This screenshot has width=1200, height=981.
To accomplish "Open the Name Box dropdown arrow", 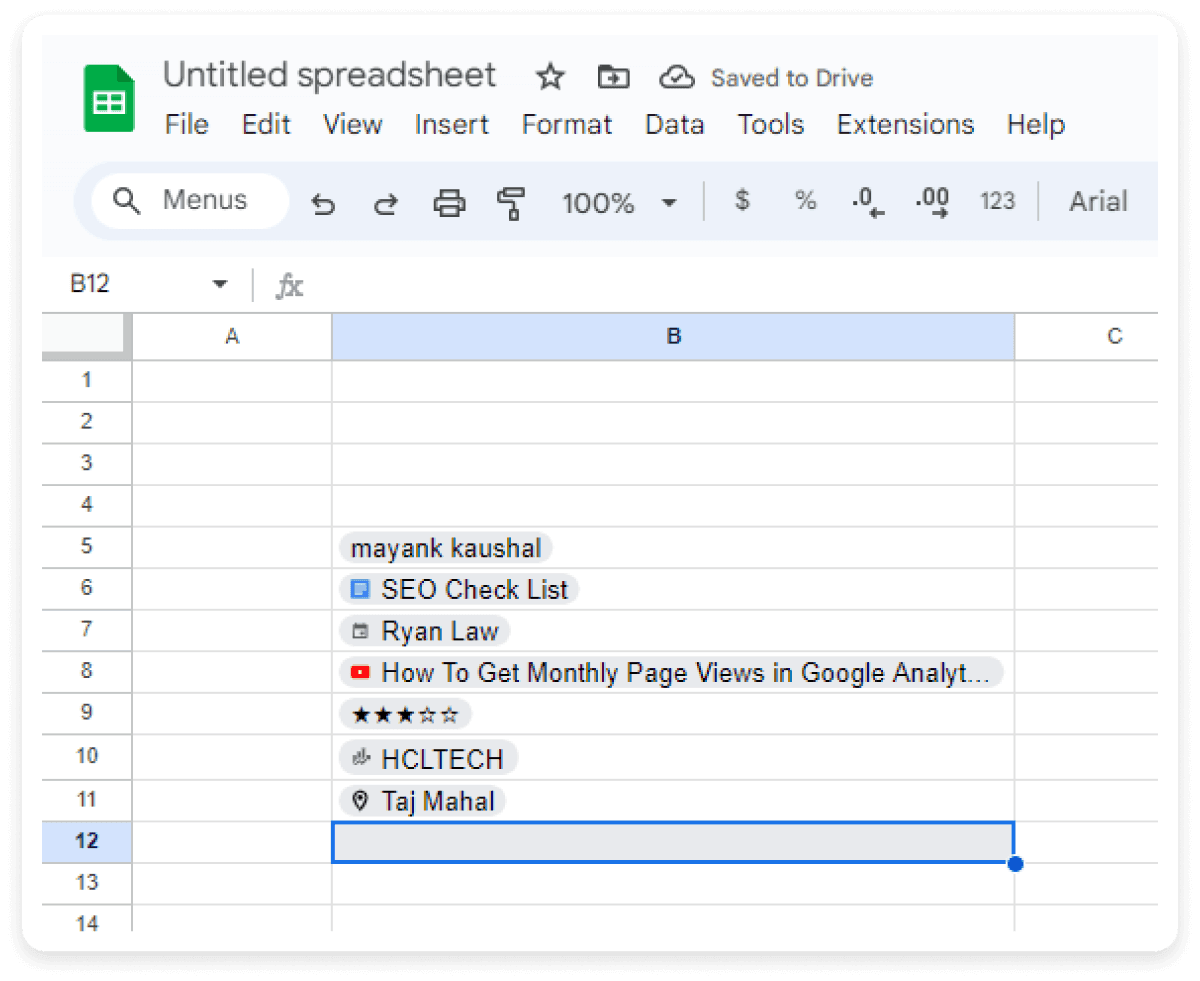I will (219, 284).
